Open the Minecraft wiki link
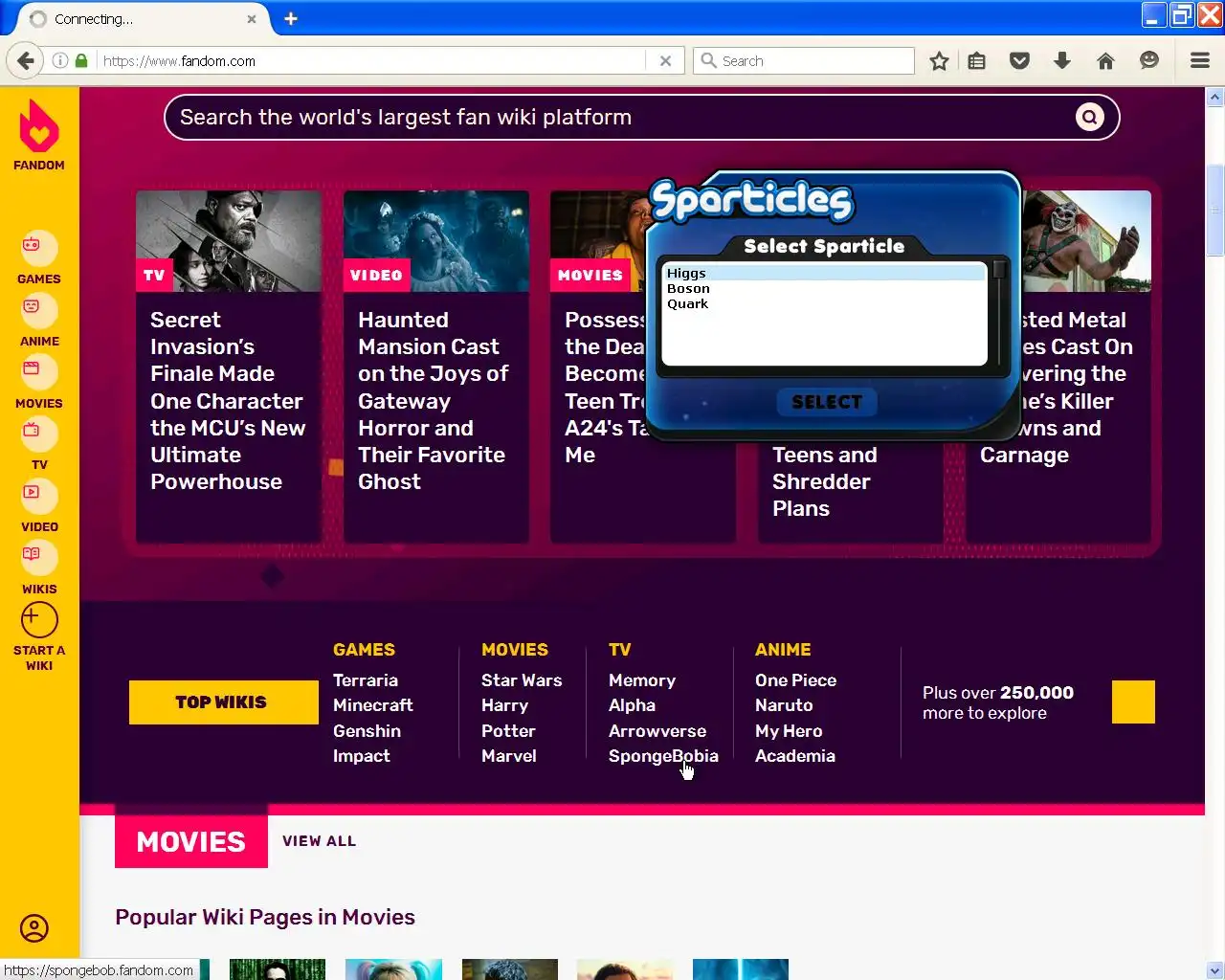This screenshot has width=1225, height=980. tap(373, 705)
